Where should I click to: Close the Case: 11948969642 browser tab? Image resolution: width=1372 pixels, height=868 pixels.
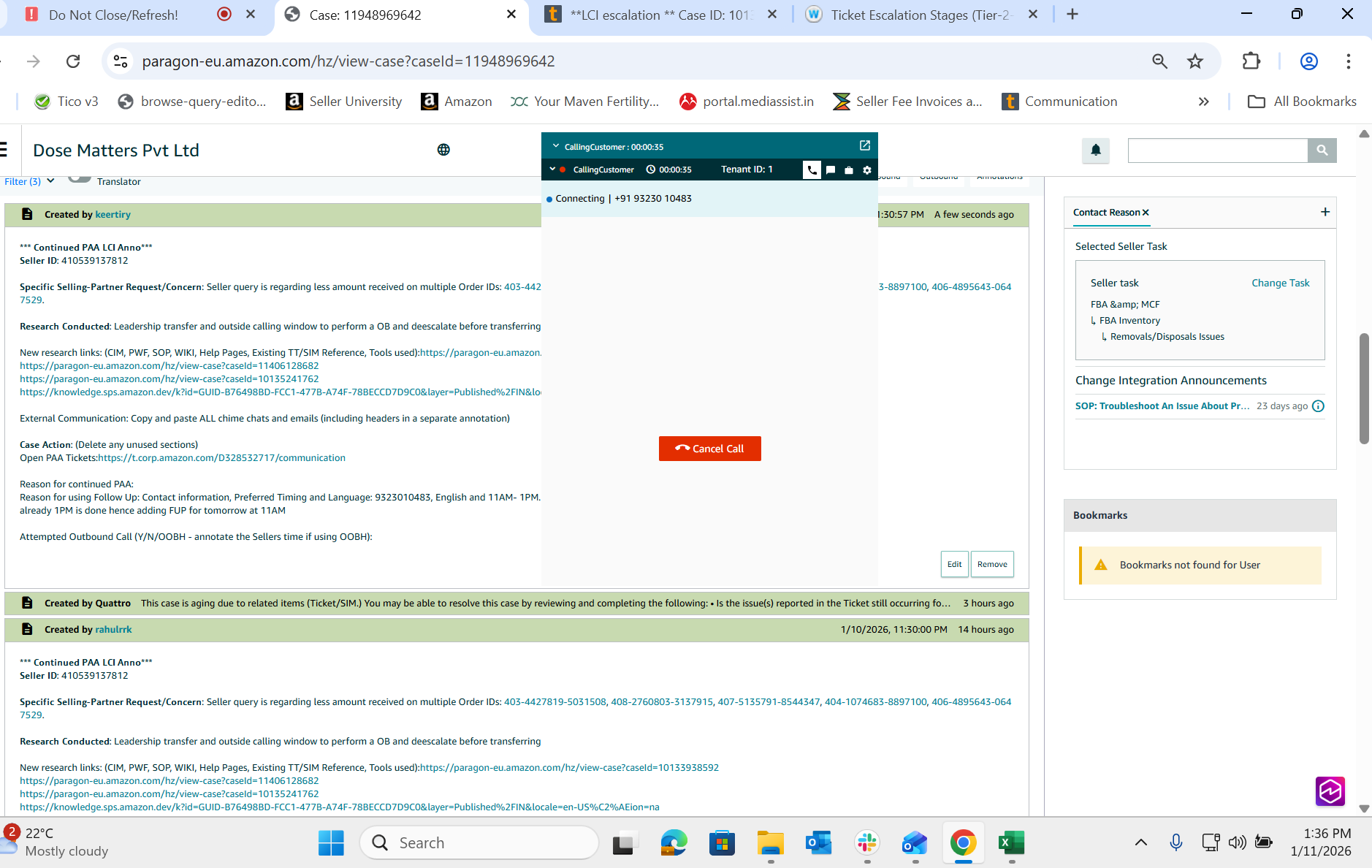point(511,14)
